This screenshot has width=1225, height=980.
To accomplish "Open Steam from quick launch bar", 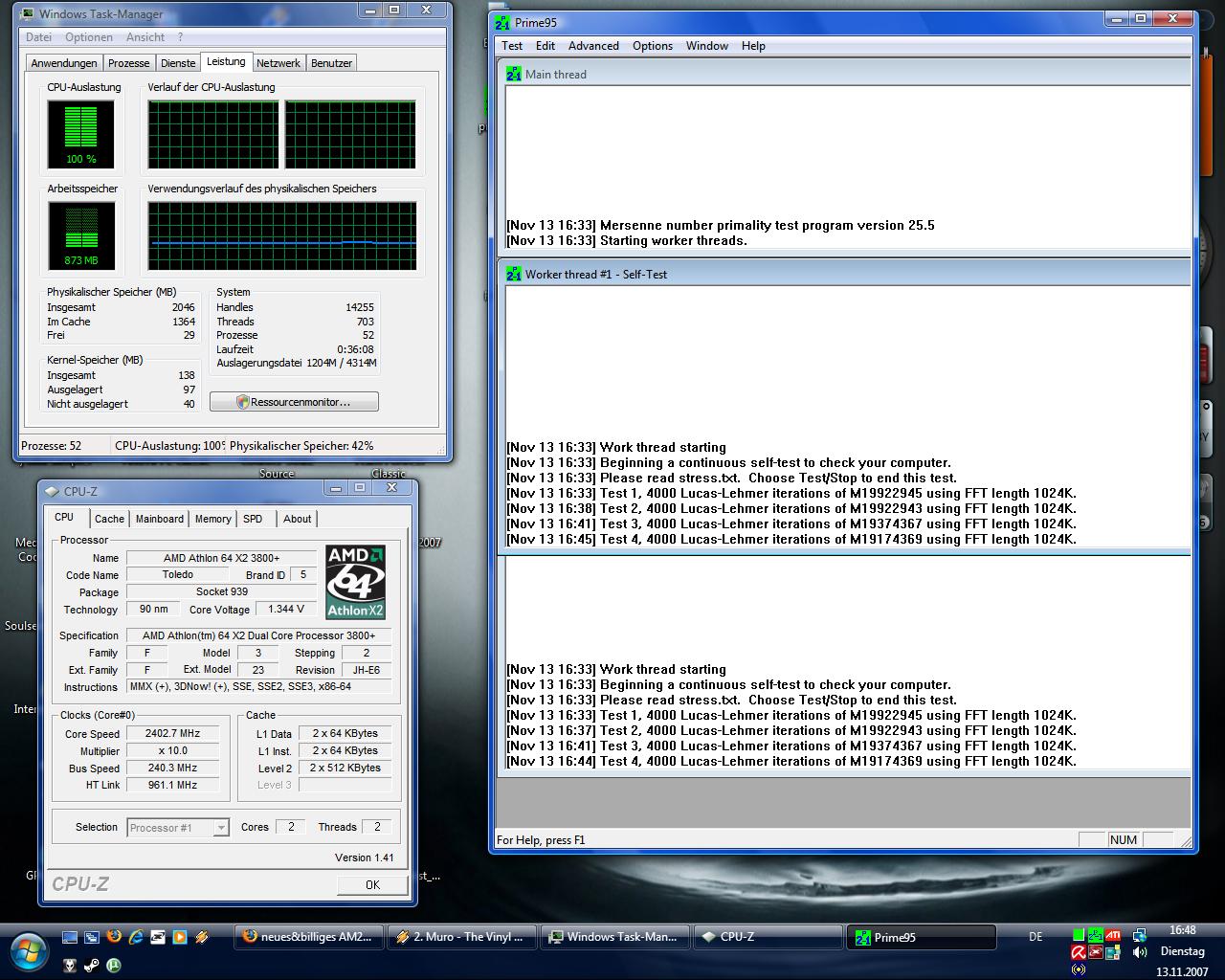I will pos(92,966).
